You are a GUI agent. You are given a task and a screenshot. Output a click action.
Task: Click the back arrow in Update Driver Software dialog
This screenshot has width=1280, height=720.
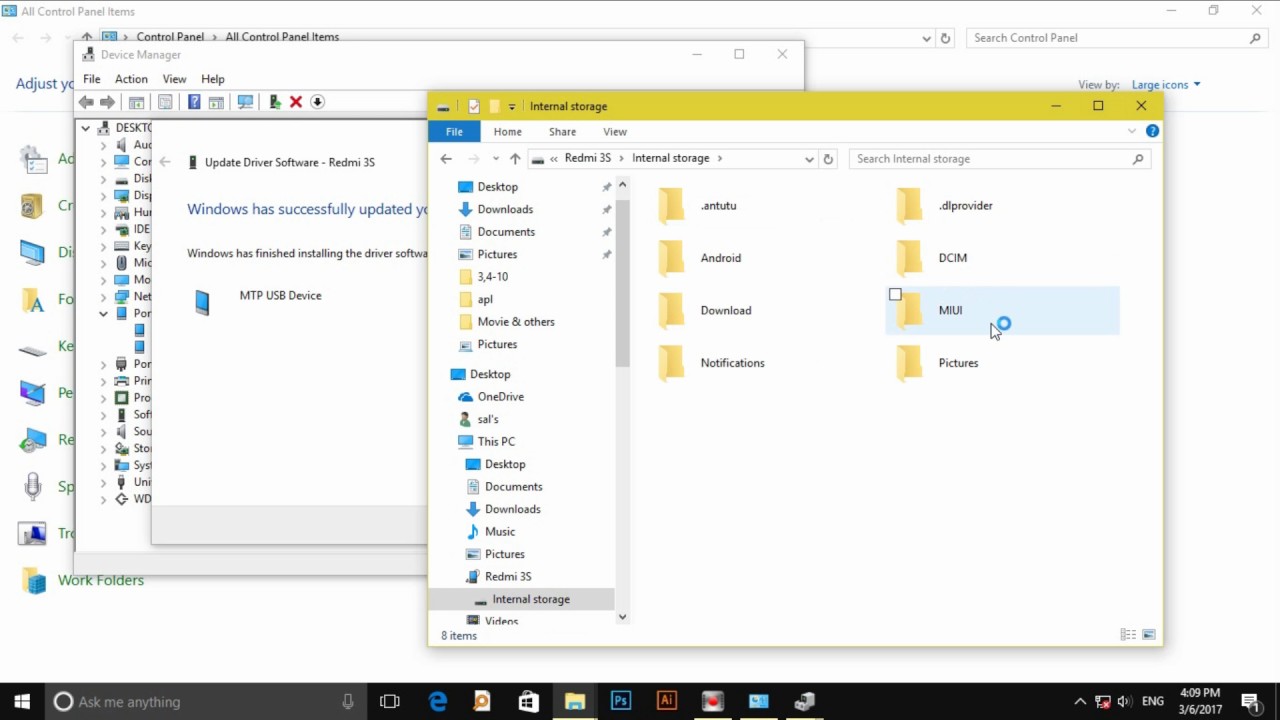coord(165,162)
